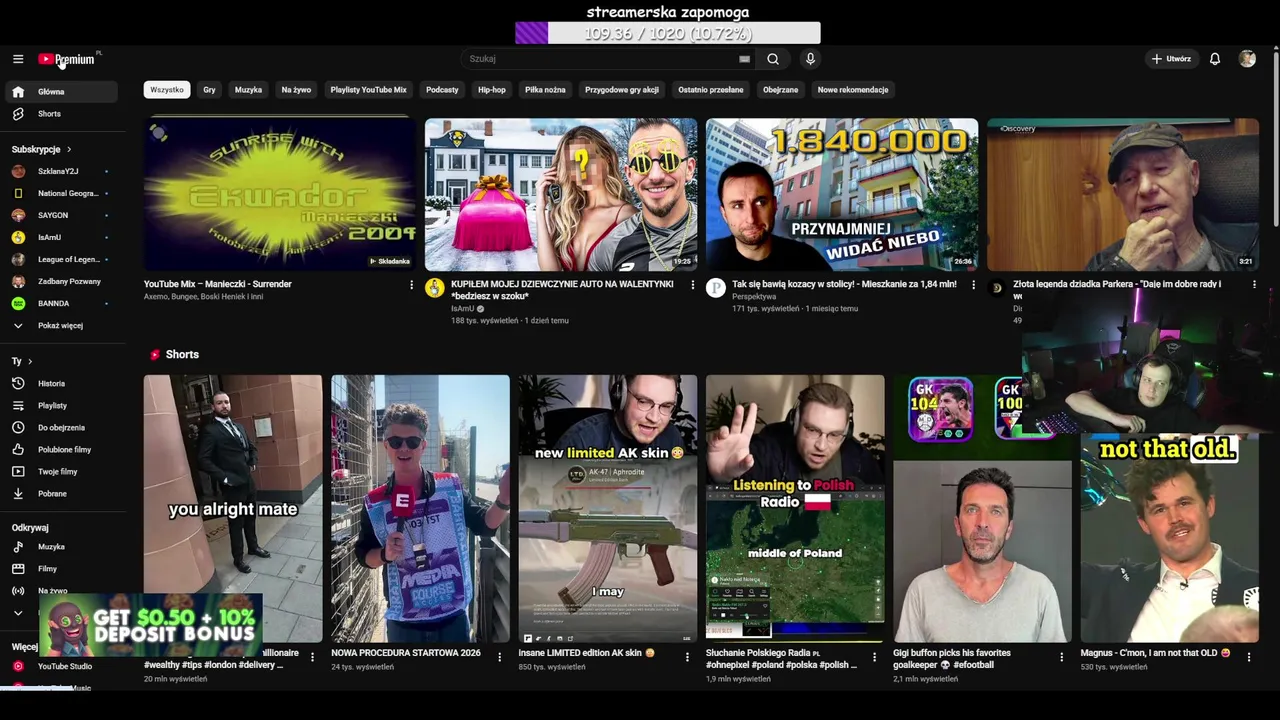This screenshot has height=720, width=1280.
Task: Open options for Złota legenda Parkera video
Action: [1254, 285]
